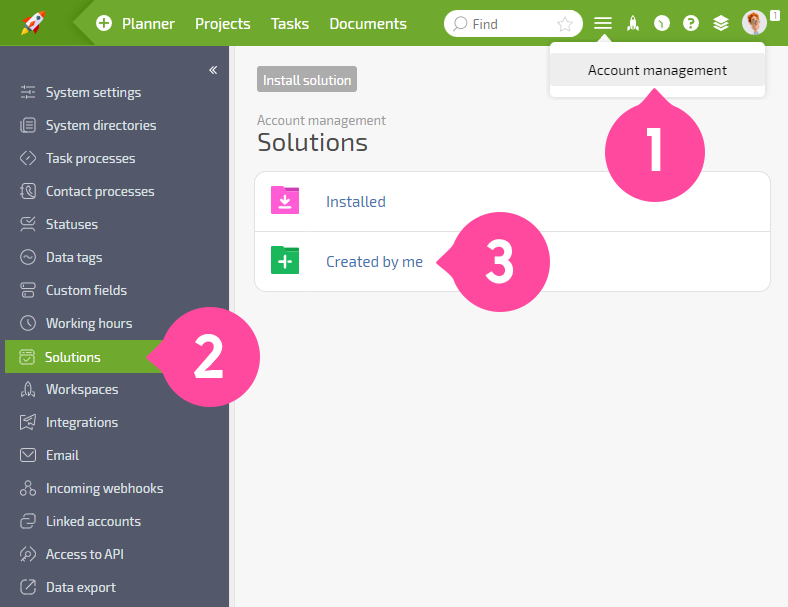Open Data export in the sidebar
This screenshot has height=607, width=788.
coord(81,587)
